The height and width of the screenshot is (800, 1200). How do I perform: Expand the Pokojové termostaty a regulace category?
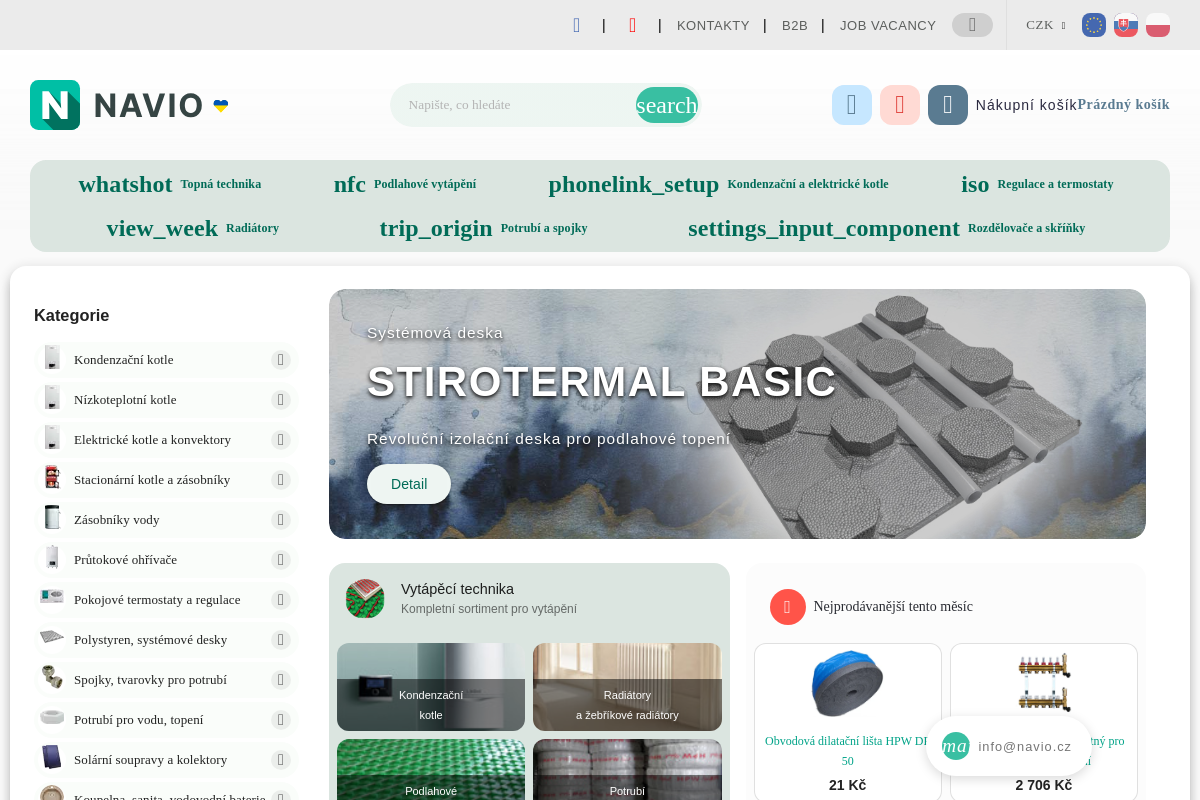pos(281,600)
